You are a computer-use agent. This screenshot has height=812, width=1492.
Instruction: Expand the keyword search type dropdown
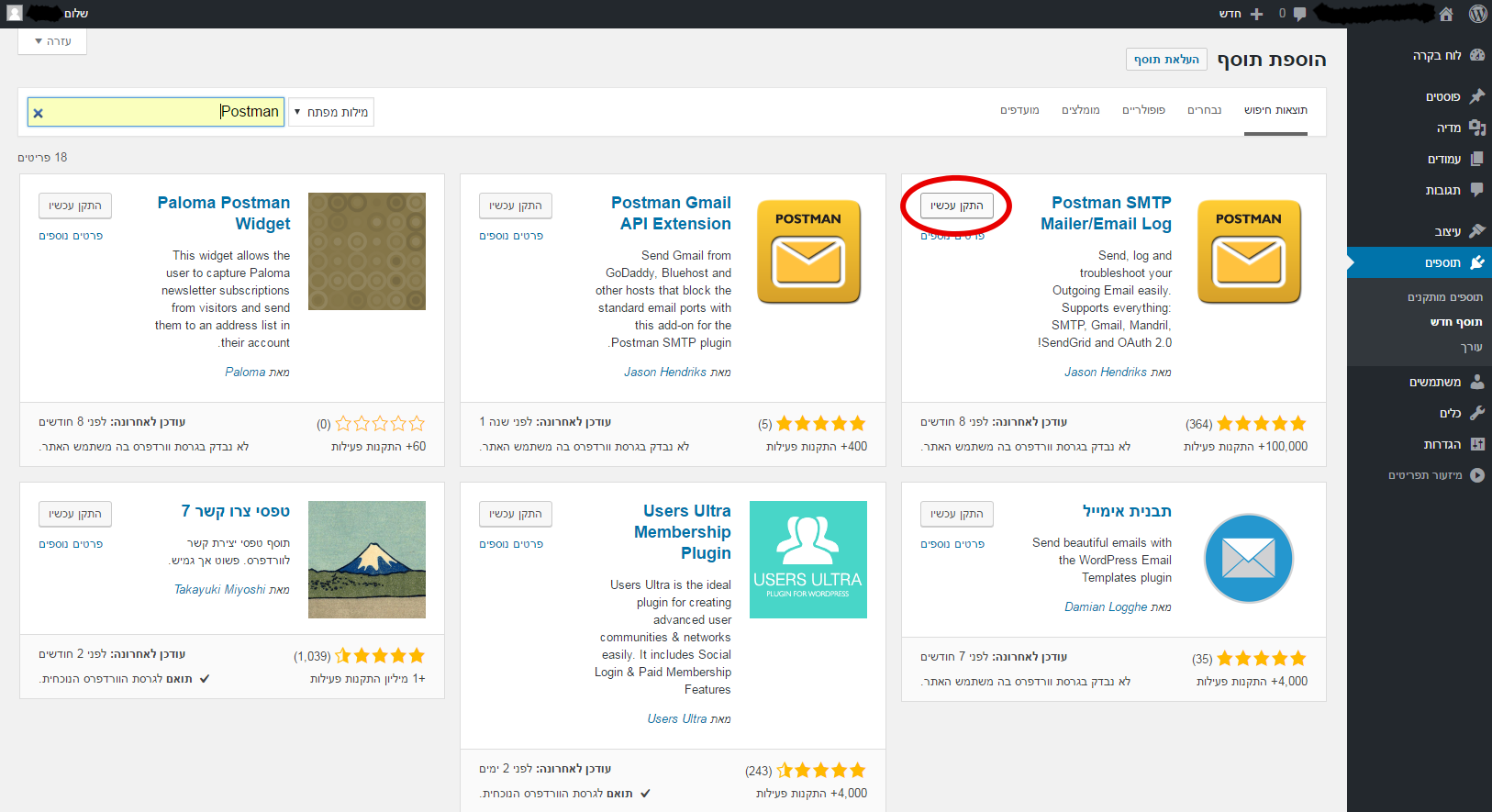331,112
